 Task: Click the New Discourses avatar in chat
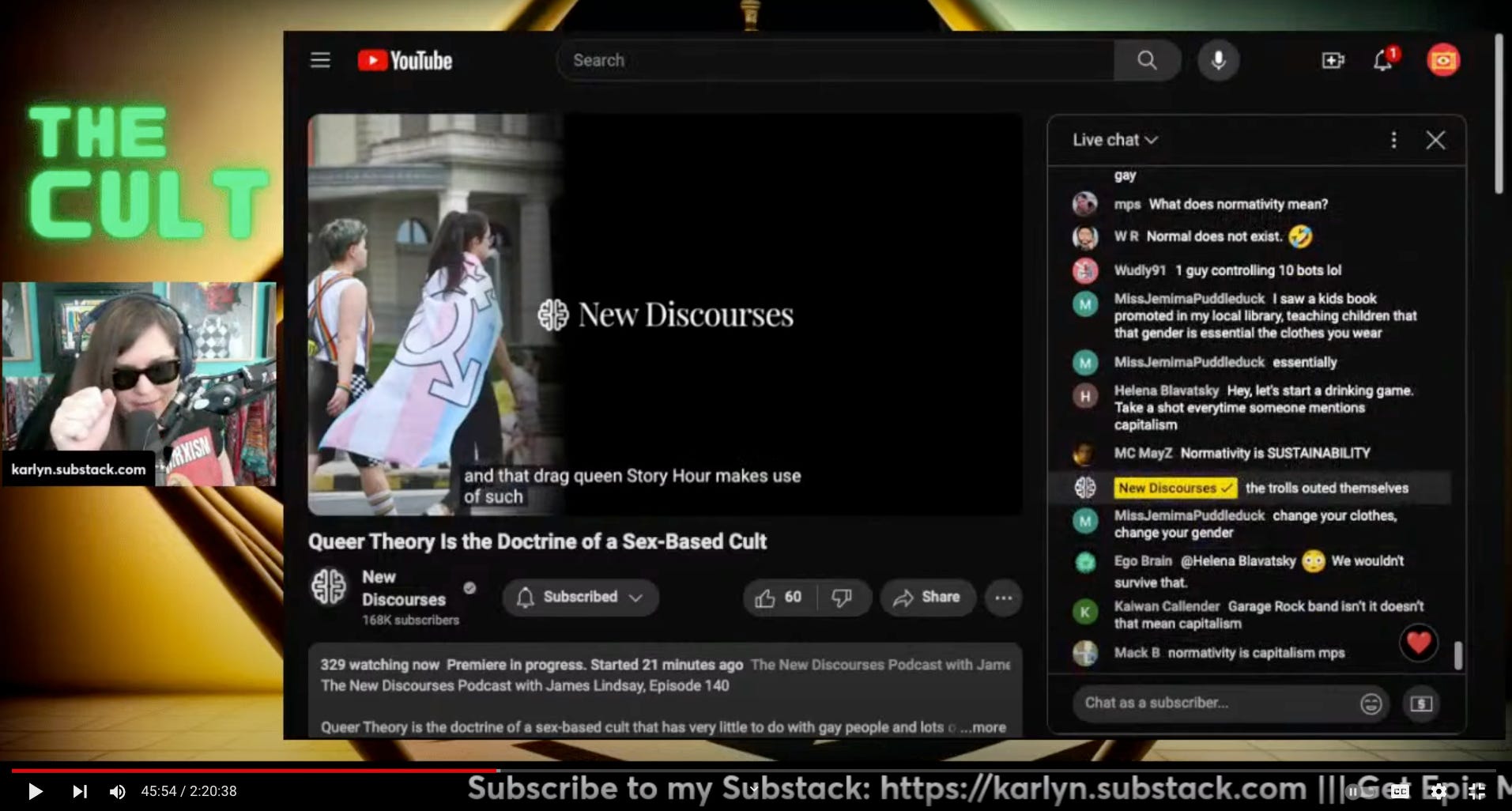1085,488
